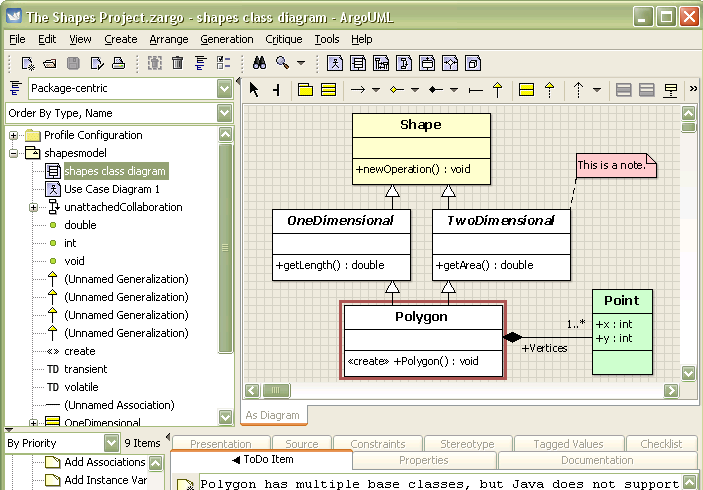Switch to the Stereotype tab
The image size is (703, 490).
(x=467, y=443)
